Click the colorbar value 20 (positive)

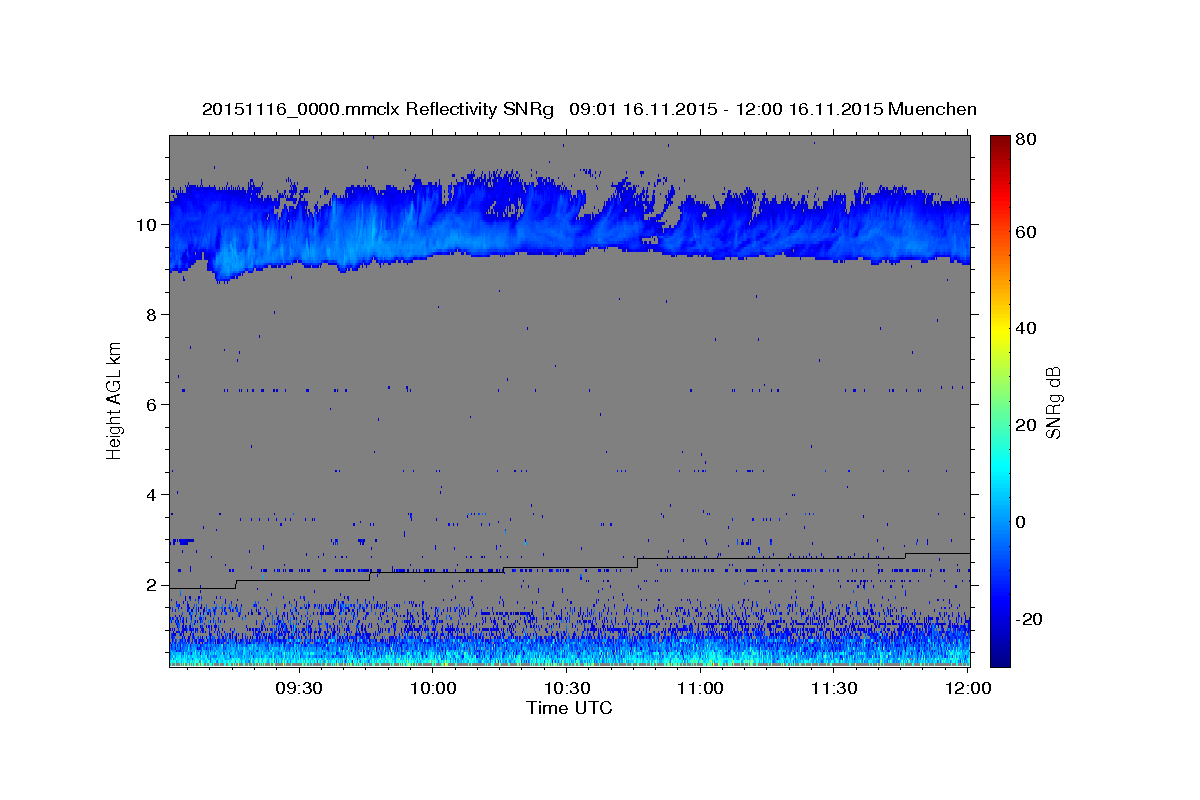click(x=1025, y=425)
